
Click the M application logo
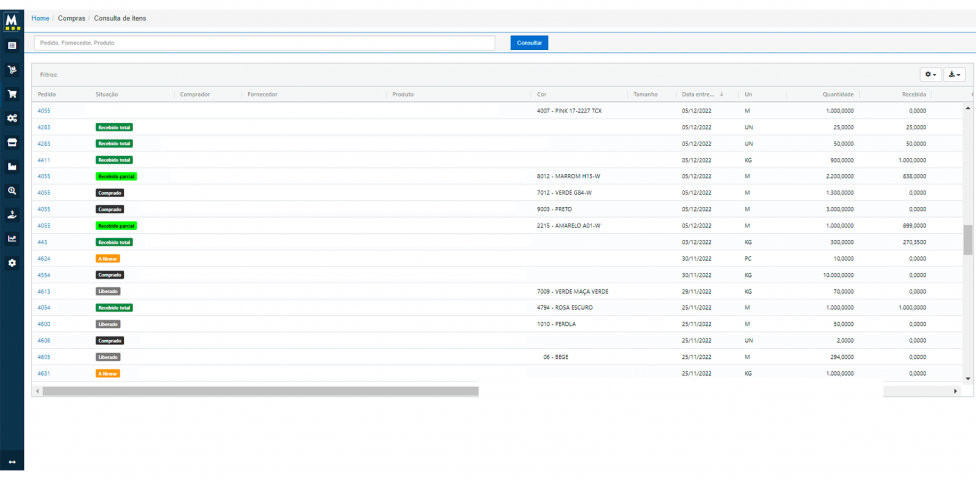click(x=12, y=20)
